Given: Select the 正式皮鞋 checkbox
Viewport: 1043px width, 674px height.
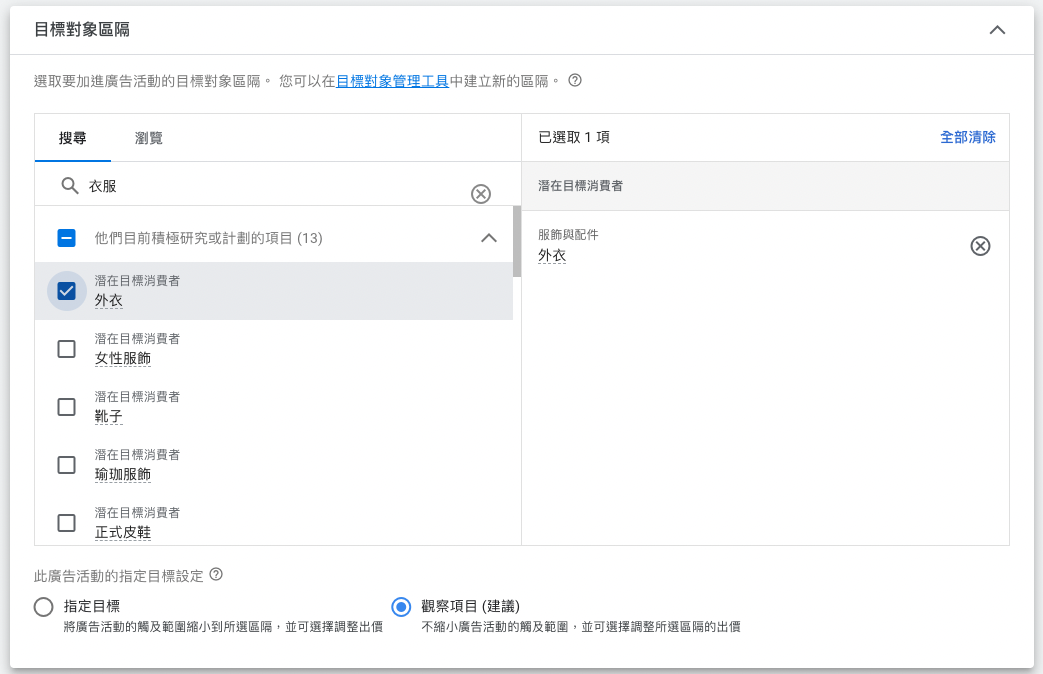Looking at the screenshot, I should 67,522.
